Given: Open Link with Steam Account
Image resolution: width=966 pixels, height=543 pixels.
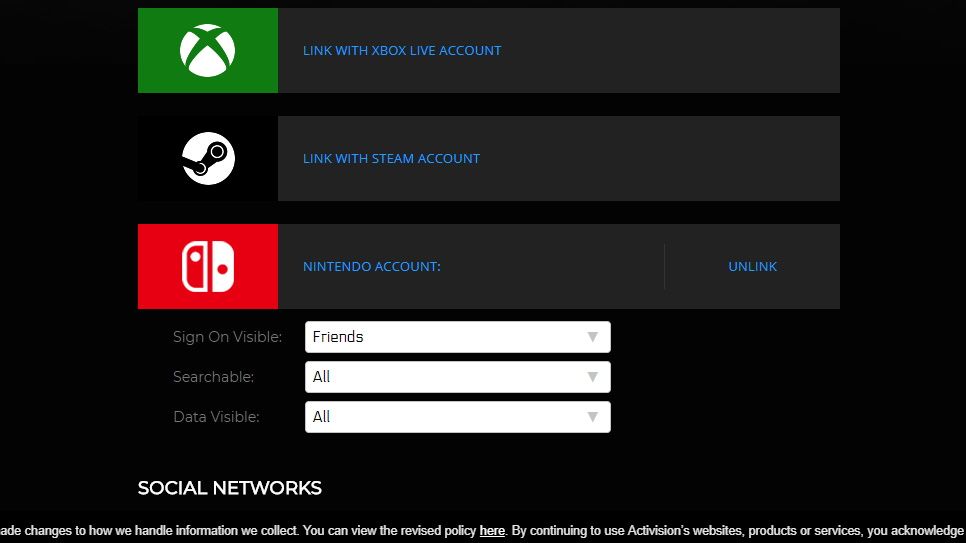Looking at the screenshot, I should 391,158.
